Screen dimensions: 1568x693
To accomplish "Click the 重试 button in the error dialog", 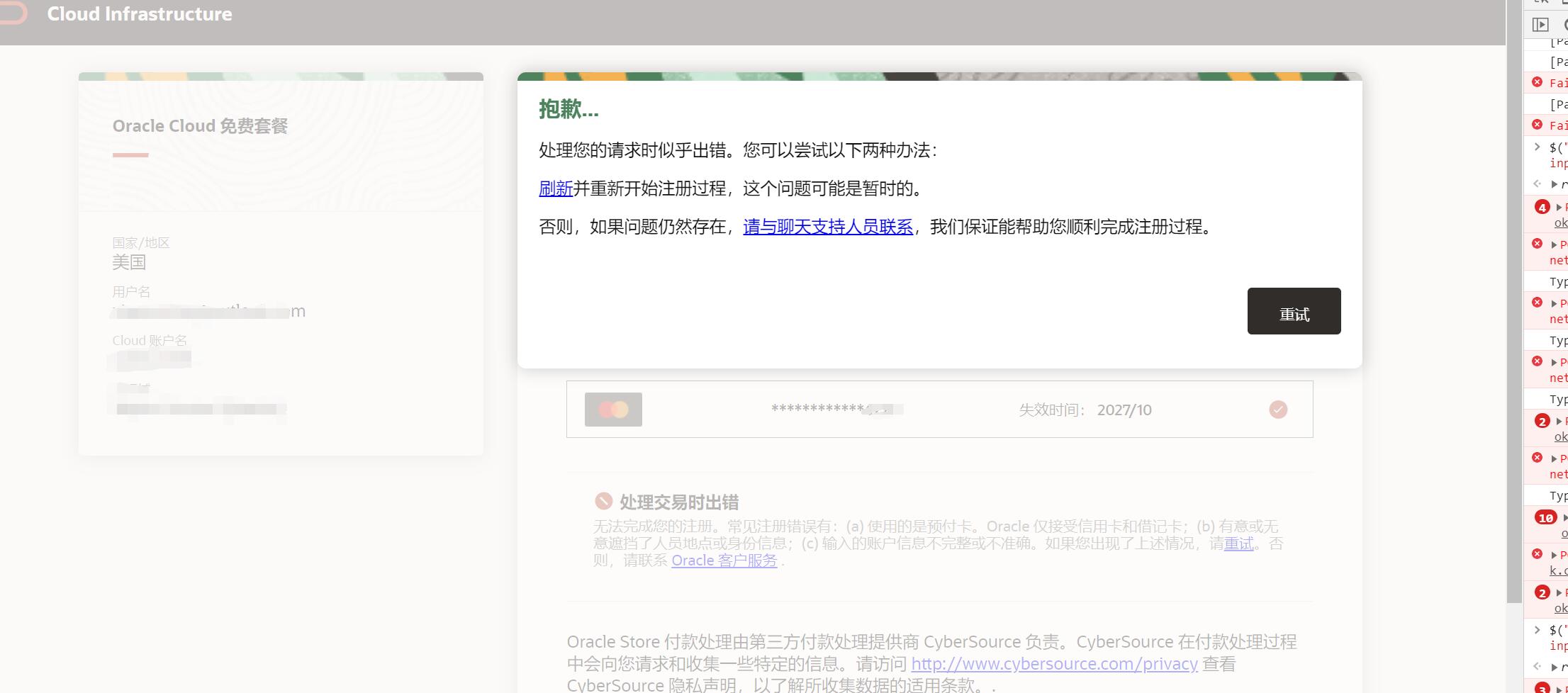I will [1294, 311].
